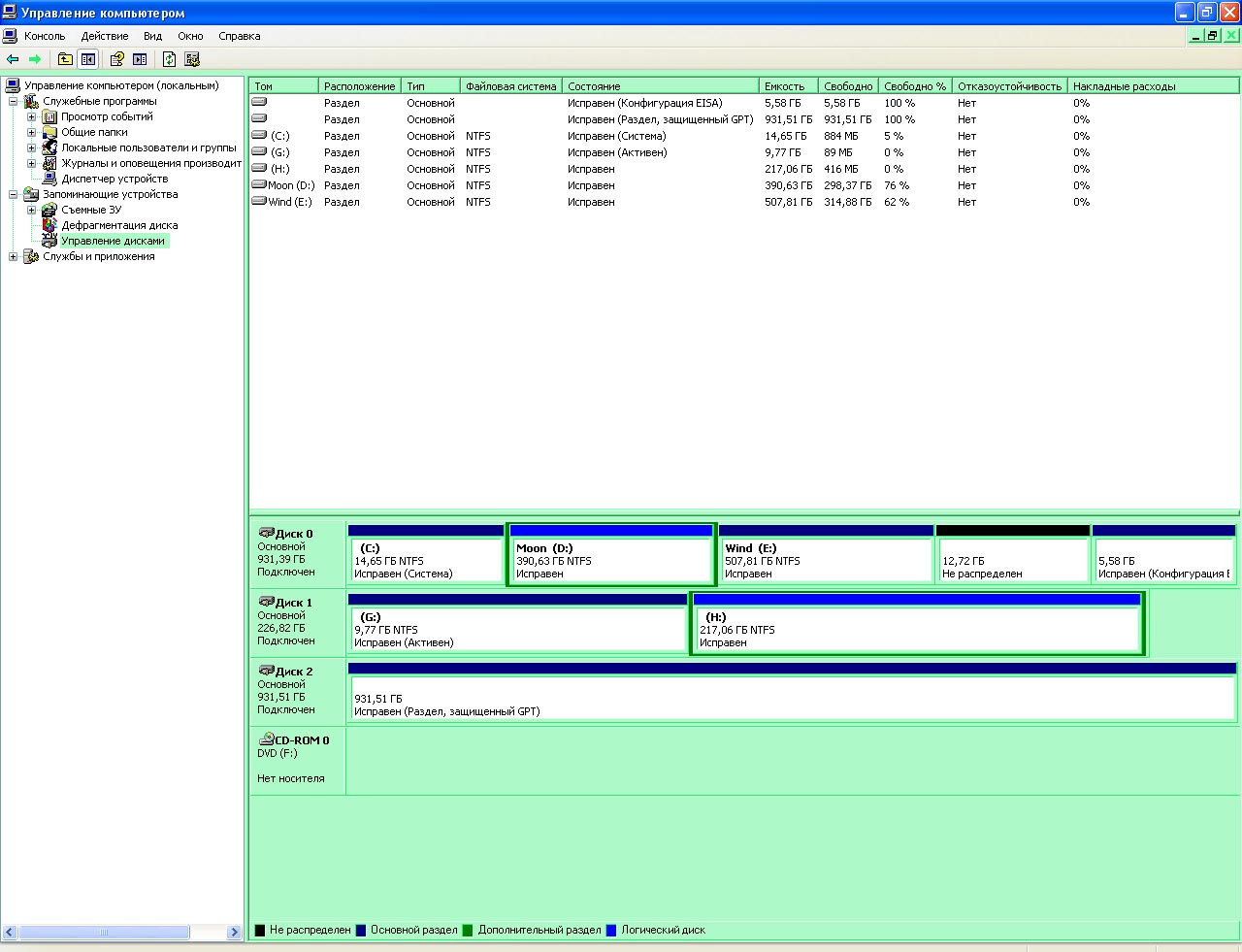Toggle the Show/Hide Console Tree toolbar button
The width and height of the screenshot is (1242, 952).
88,59
